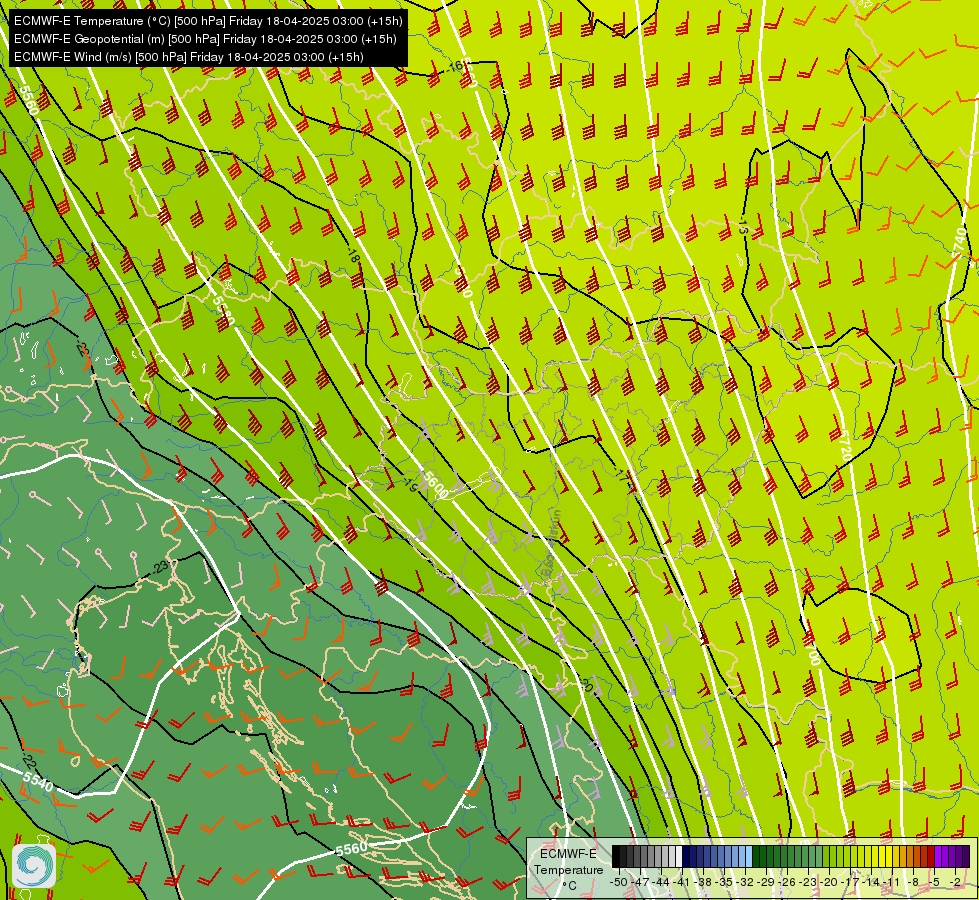Click the light blue swatch above -32
979x900 pixels.
(x=749, y=856)
